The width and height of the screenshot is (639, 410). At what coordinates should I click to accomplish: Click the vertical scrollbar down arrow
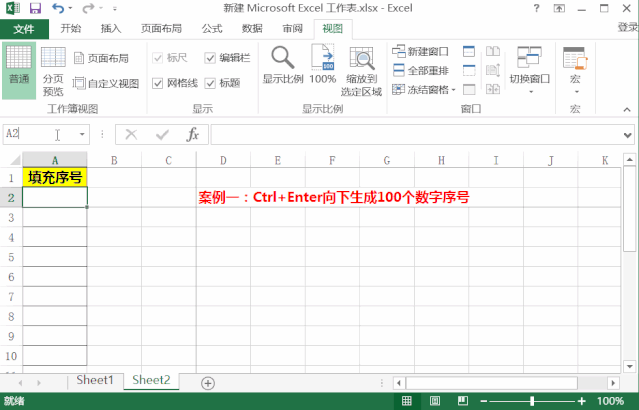[630, 366]
